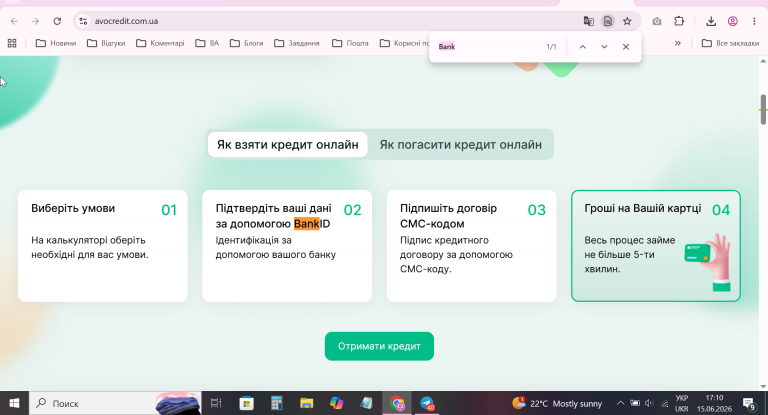Click the battery tray icon
The image size is (768, 415).
(x=635, y=403)
